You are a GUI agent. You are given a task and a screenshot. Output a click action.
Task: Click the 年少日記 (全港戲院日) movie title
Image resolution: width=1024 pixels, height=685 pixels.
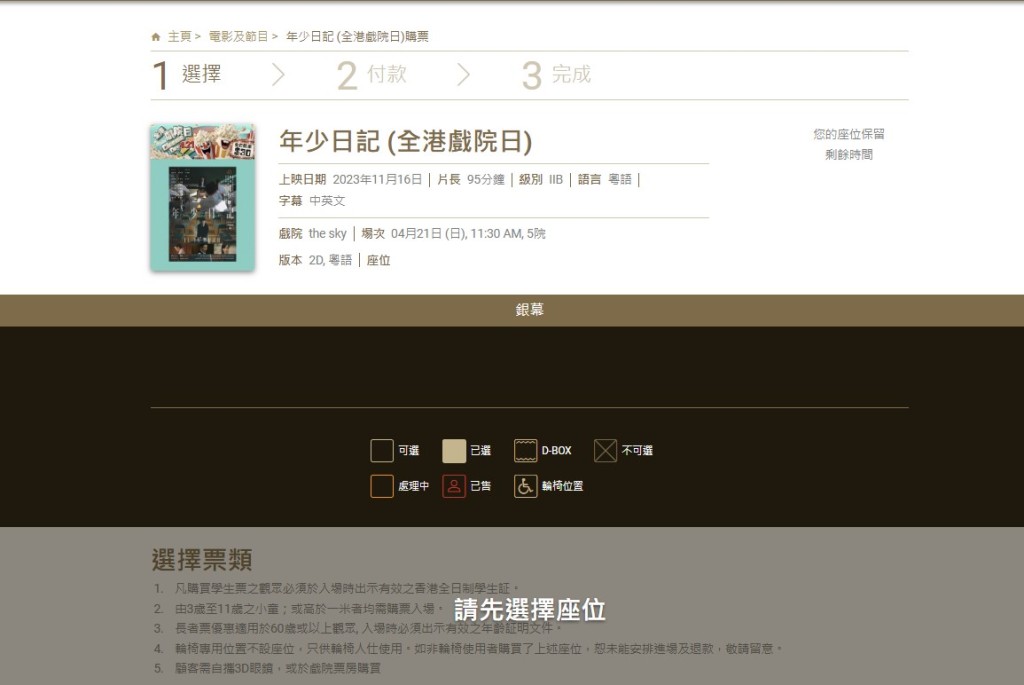point(405,141)
